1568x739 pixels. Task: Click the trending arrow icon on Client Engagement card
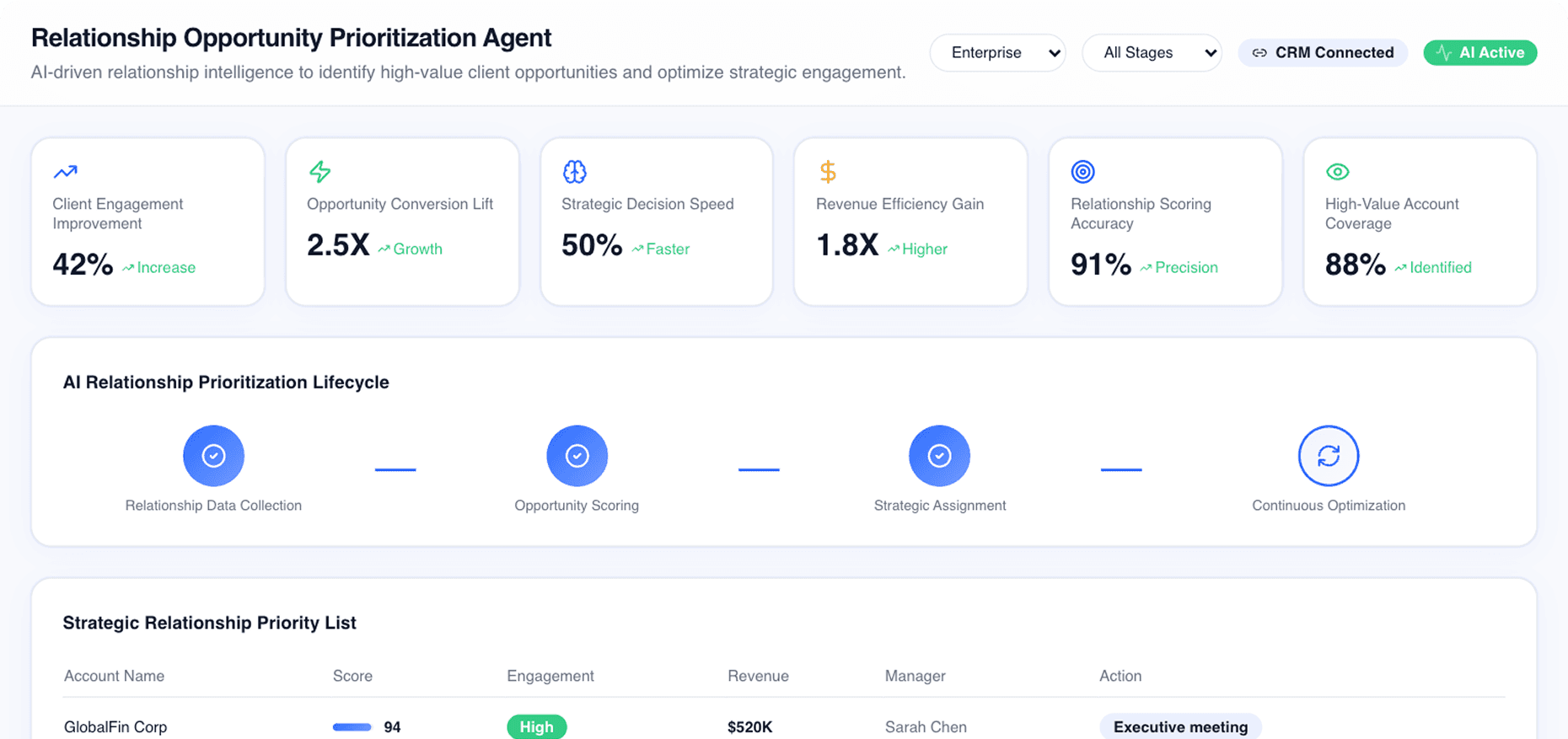click(66, 172)
